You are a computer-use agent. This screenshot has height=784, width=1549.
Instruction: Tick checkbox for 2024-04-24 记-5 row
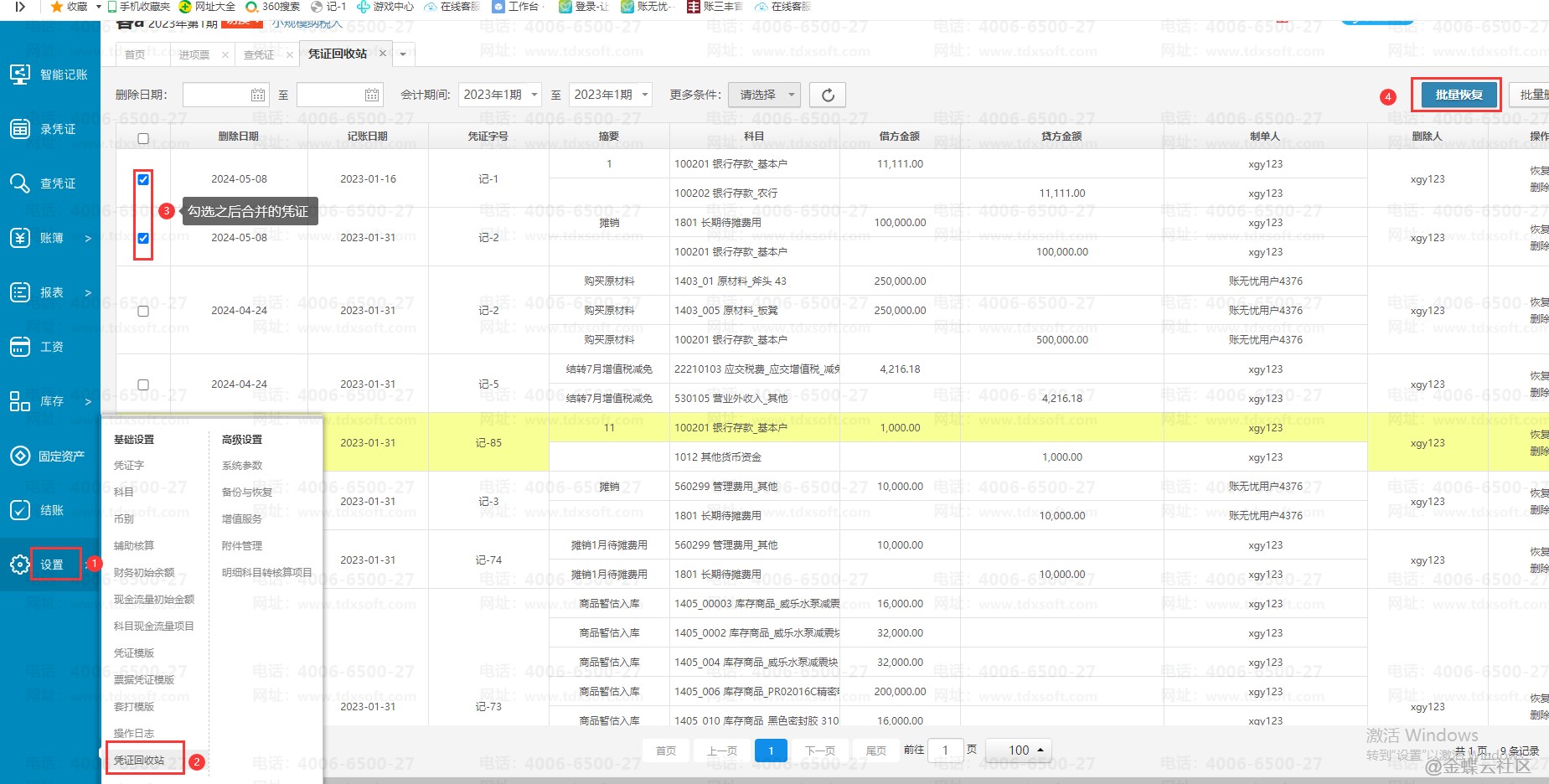pyautogui.click(x=143, y=384)
